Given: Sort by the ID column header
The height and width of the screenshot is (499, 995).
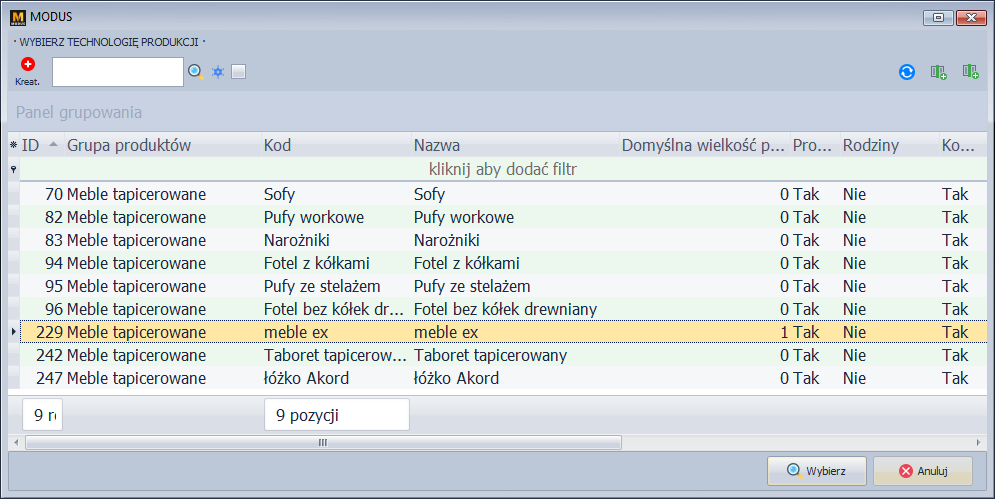Looking at the screenshot, I should click(x=40, y=145).
